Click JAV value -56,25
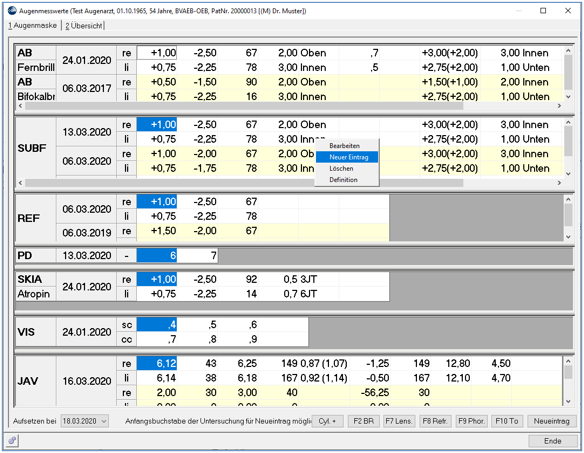The image size is (584, 453). (x=370, y=392)
